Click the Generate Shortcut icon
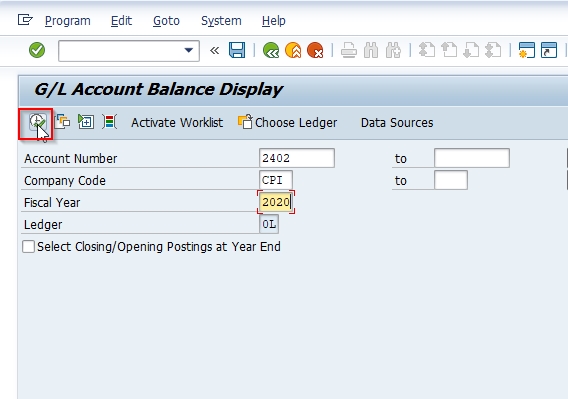Screen dimensions: 568x399 click(x=549, y=50)
